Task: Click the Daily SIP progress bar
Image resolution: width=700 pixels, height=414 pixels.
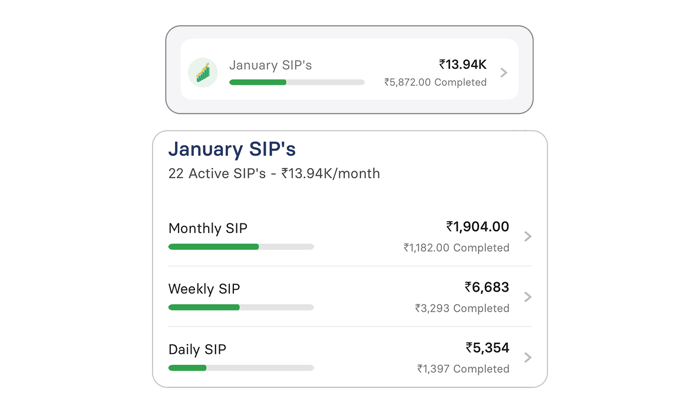Action: [240, 368]
